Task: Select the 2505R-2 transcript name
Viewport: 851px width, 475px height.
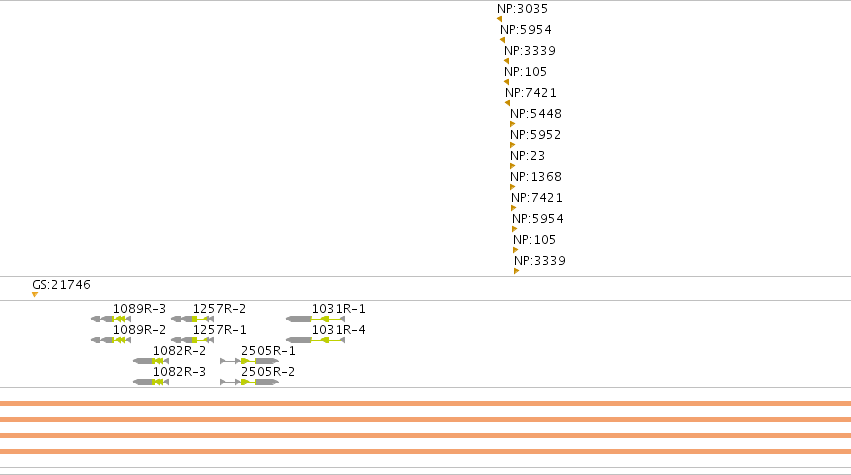Action: [268, 372]
